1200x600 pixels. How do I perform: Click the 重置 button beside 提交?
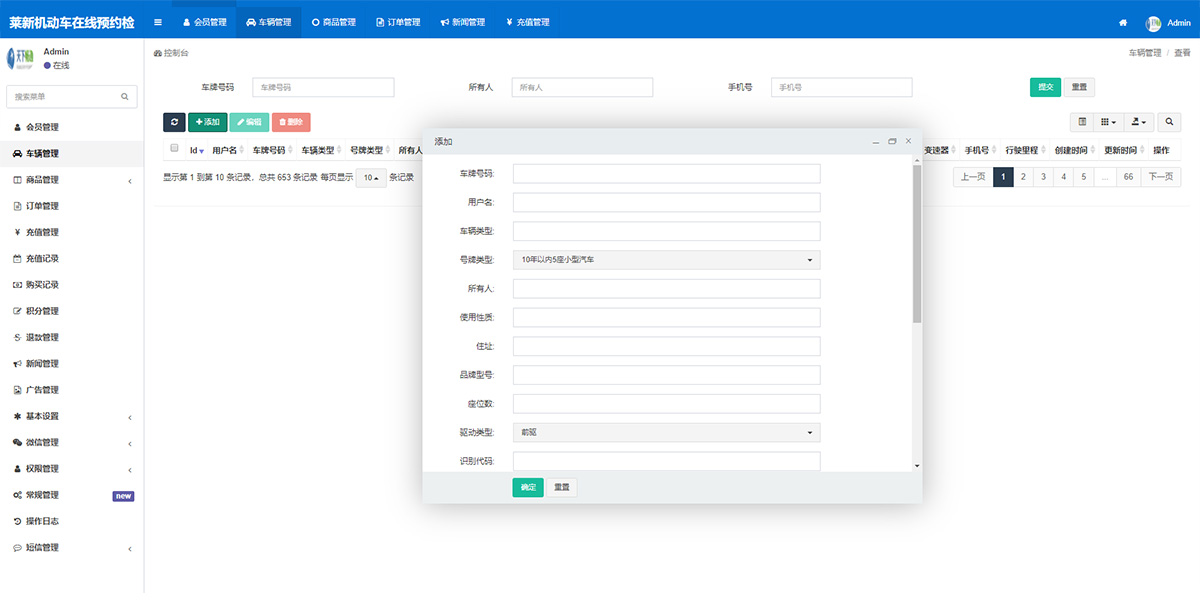(1079, 87)
